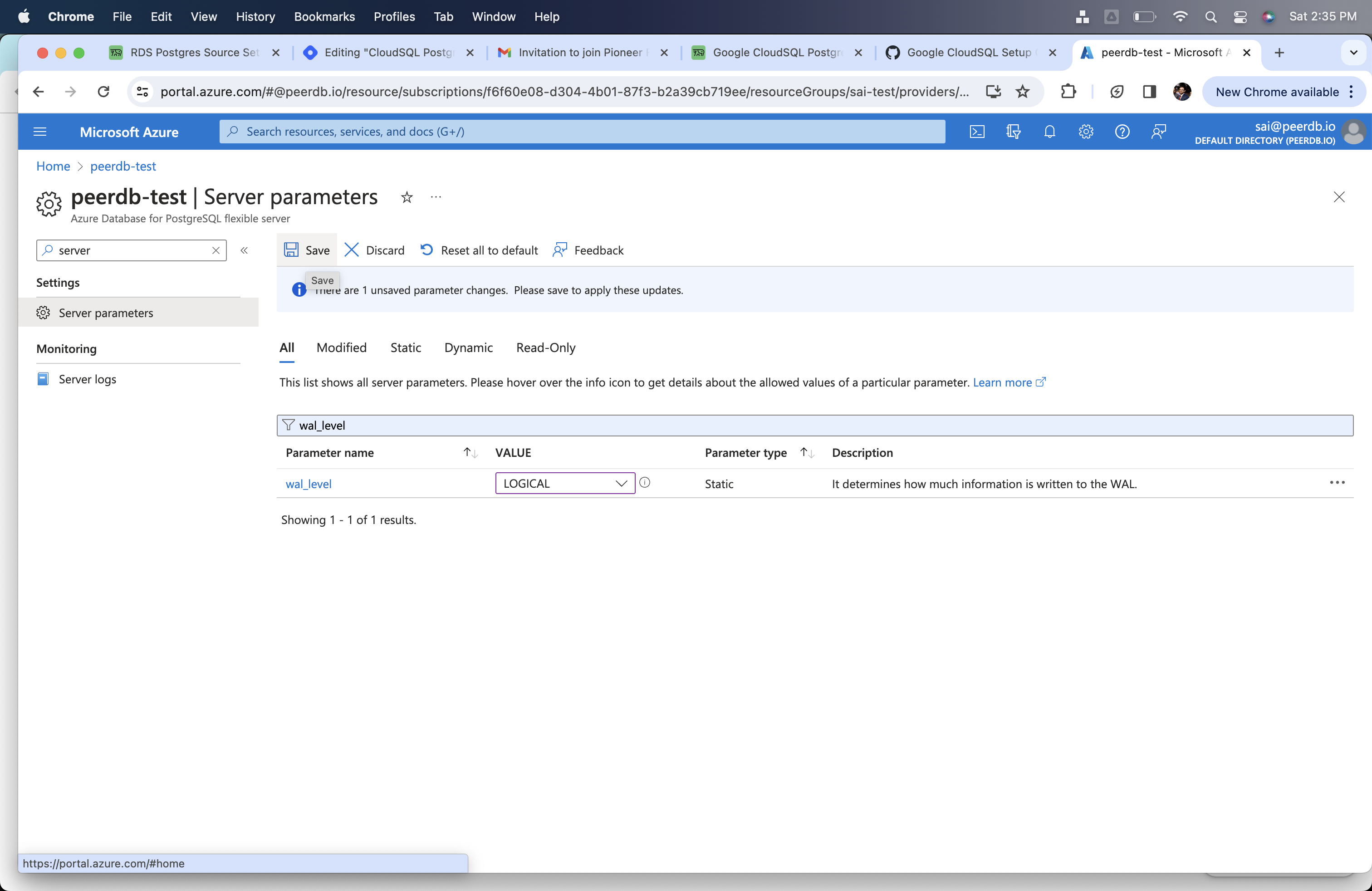Toggle the Dynamic tab view
The height and width of the screenshot is (891, 1372).
[x=468, y=347]
